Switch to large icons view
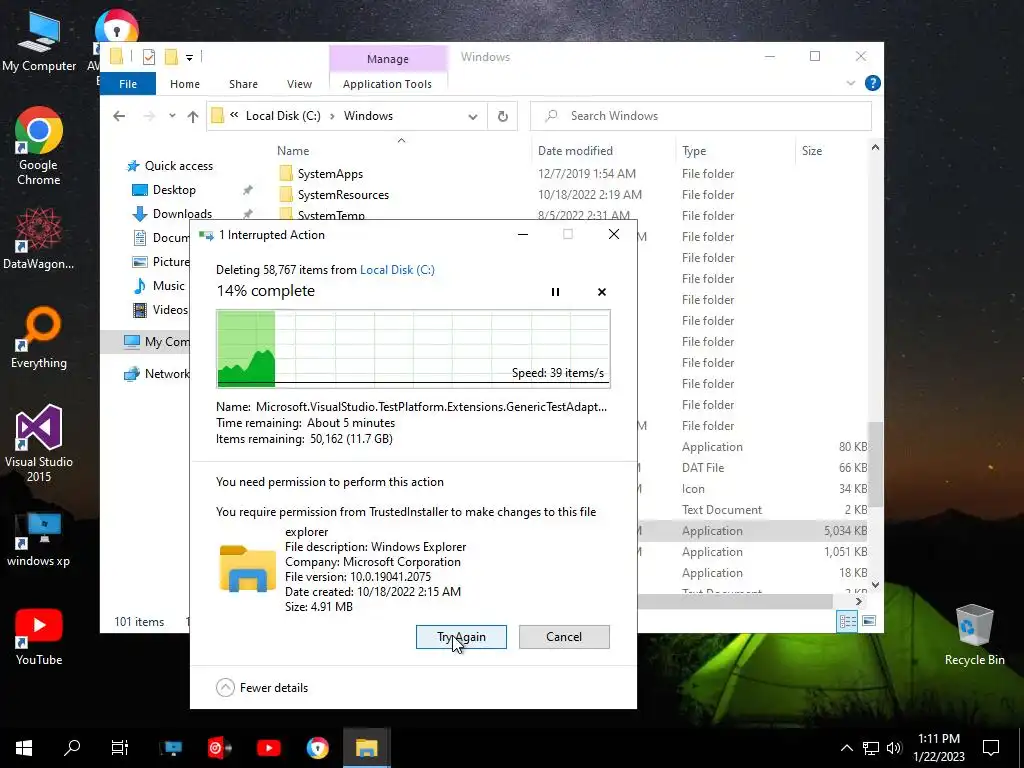The image size is (1024, 768). pos(869,621)
